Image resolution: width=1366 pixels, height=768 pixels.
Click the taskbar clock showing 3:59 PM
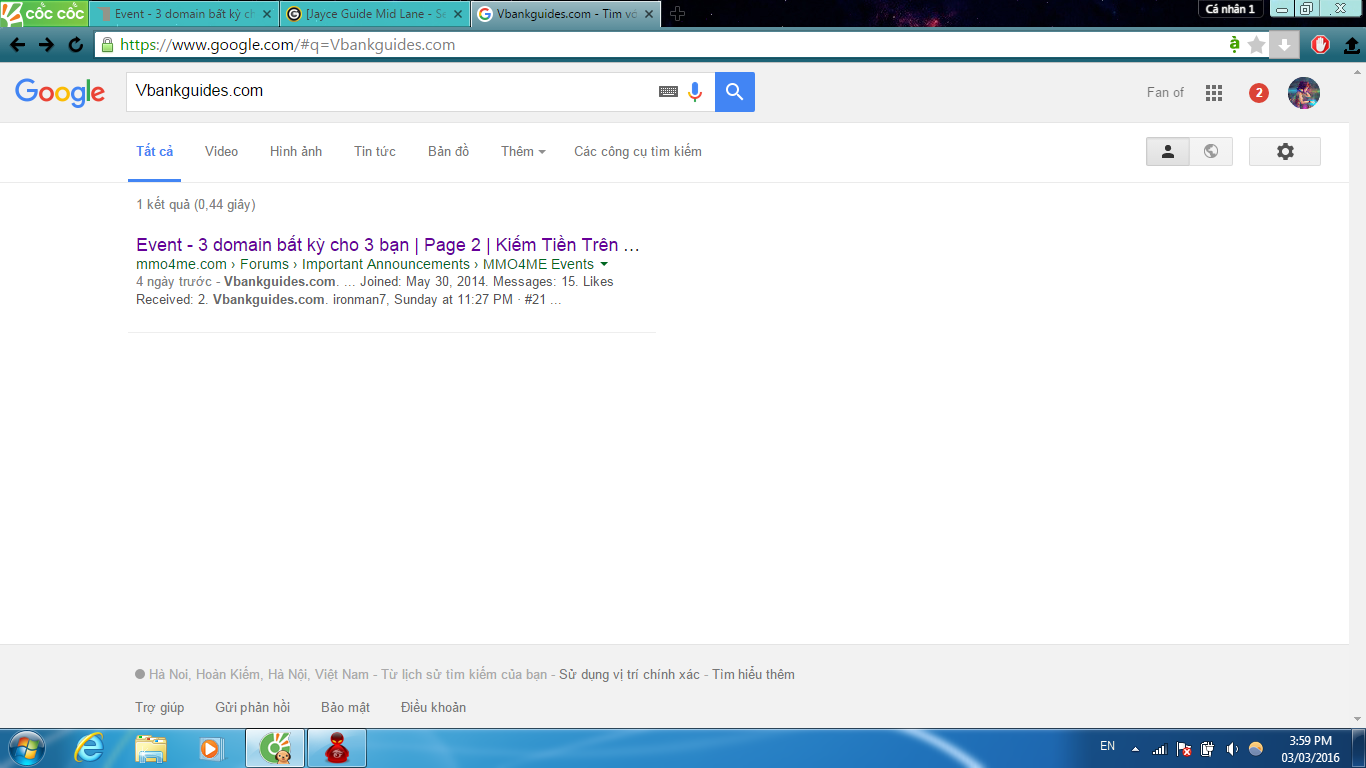[x=1310, y=749]
